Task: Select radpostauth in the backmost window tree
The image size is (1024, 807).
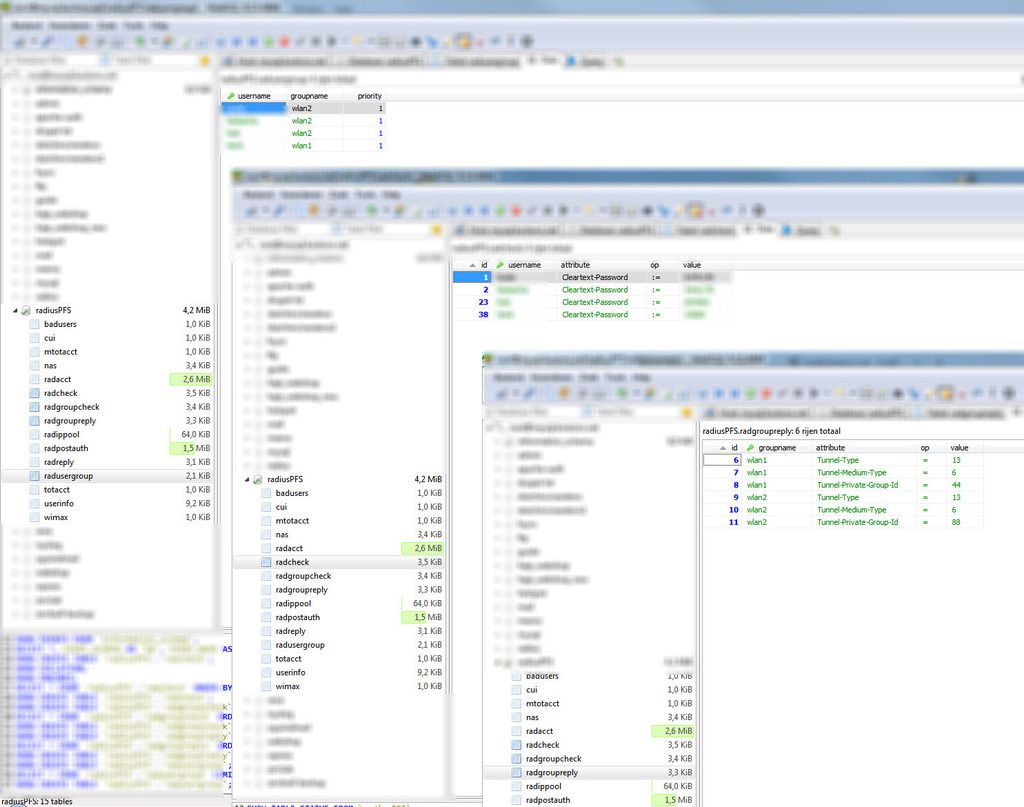Action: click(x=66, y=449)
